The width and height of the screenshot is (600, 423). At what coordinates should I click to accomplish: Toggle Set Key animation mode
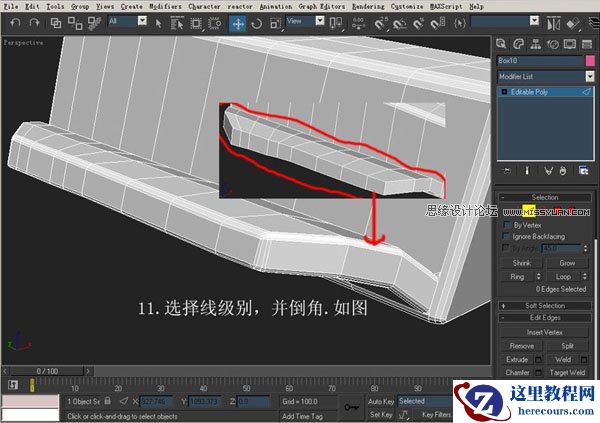381,414
